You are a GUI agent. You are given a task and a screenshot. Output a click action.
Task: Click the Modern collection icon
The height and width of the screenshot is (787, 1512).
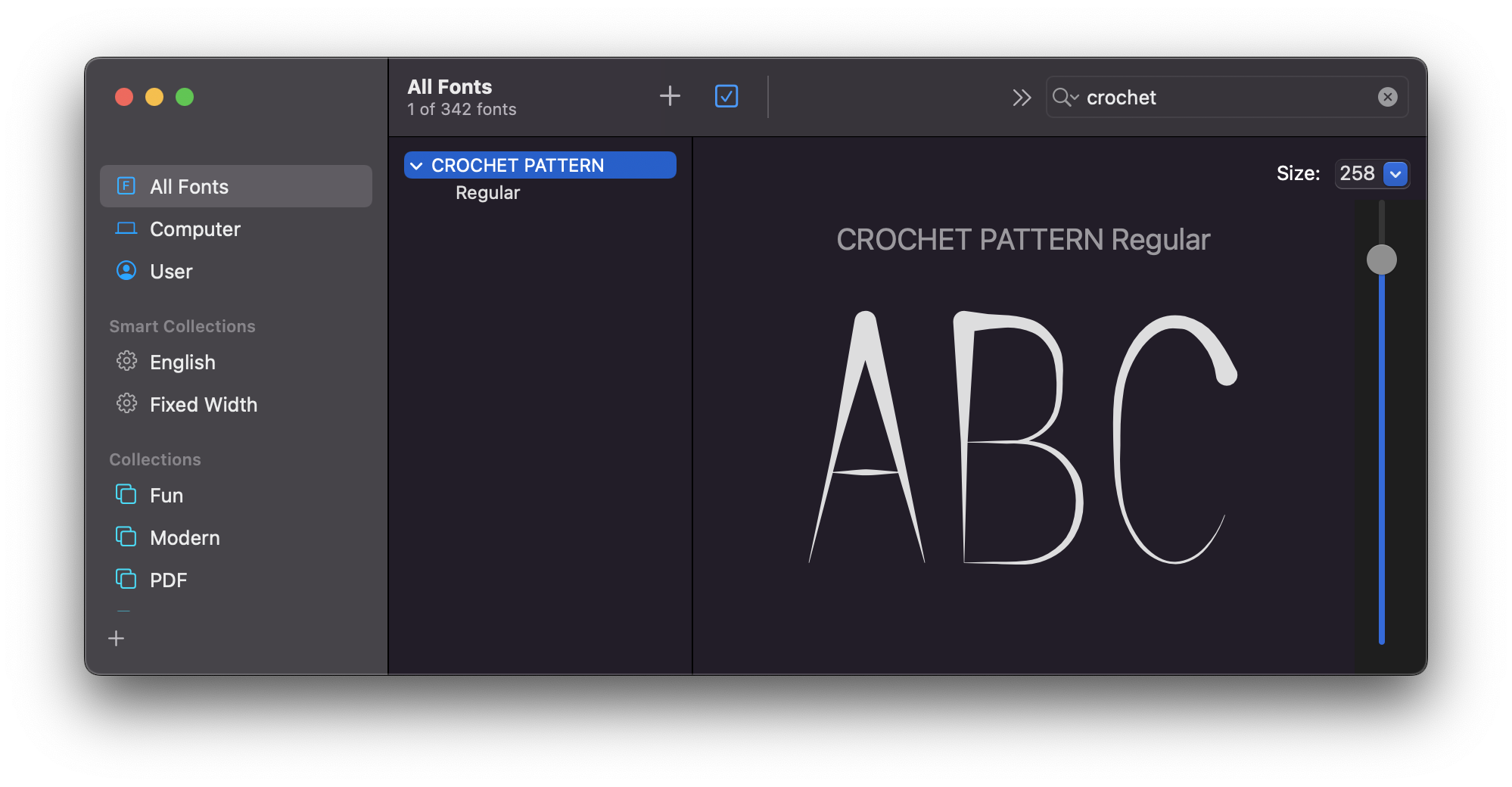pos(126,537)
